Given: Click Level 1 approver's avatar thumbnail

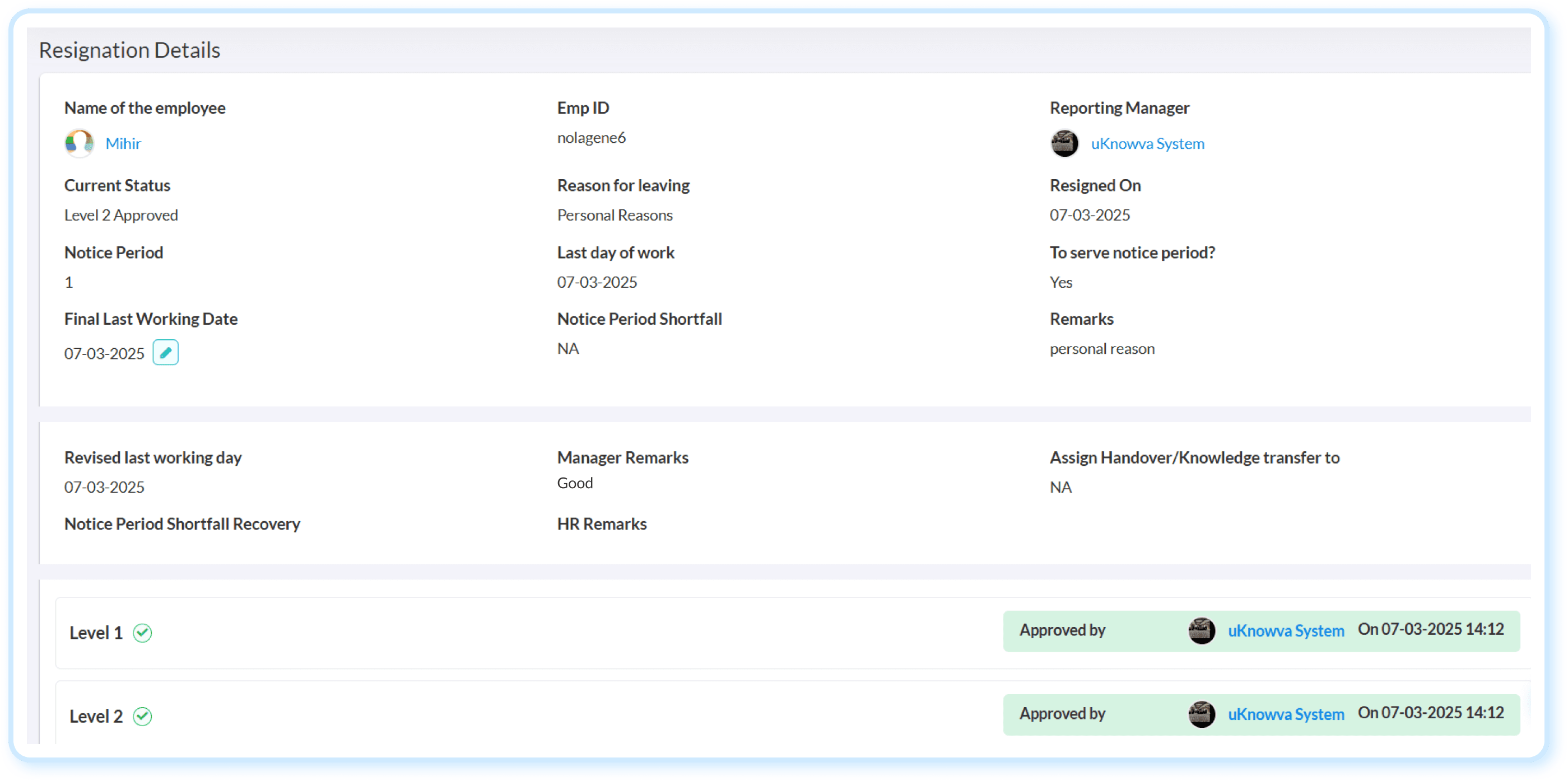Looking at the screenshot, I should [x=1202, y=631].
